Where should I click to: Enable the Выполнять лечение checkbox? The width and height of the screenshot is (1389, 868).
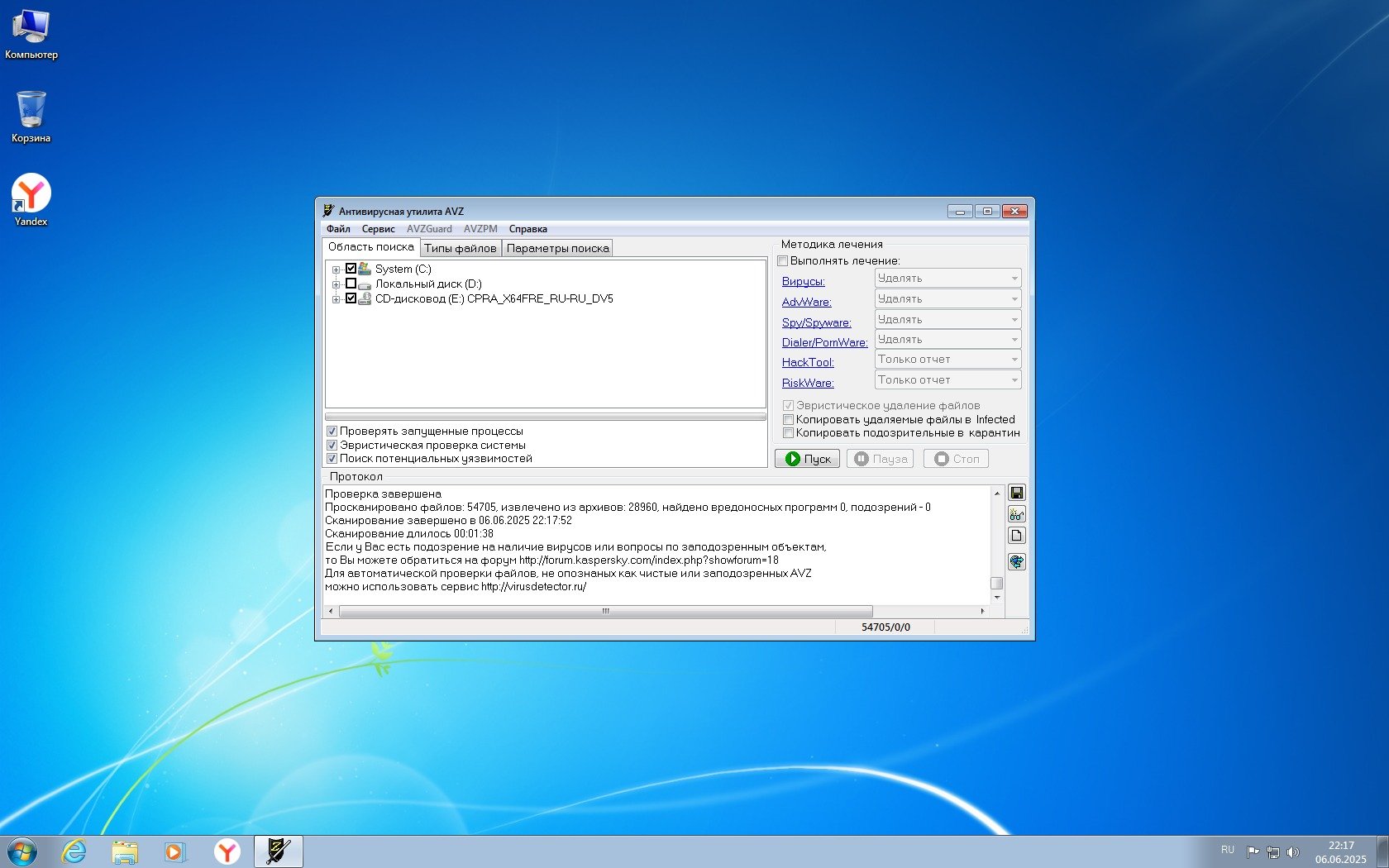coord(783,261)
